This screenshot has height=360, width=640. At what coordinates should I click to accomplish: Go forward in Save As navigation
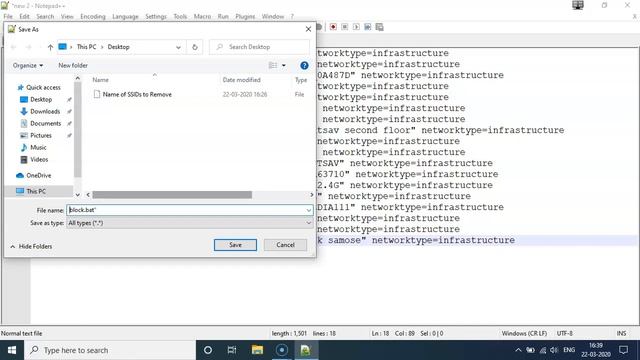tap(29, 47)
